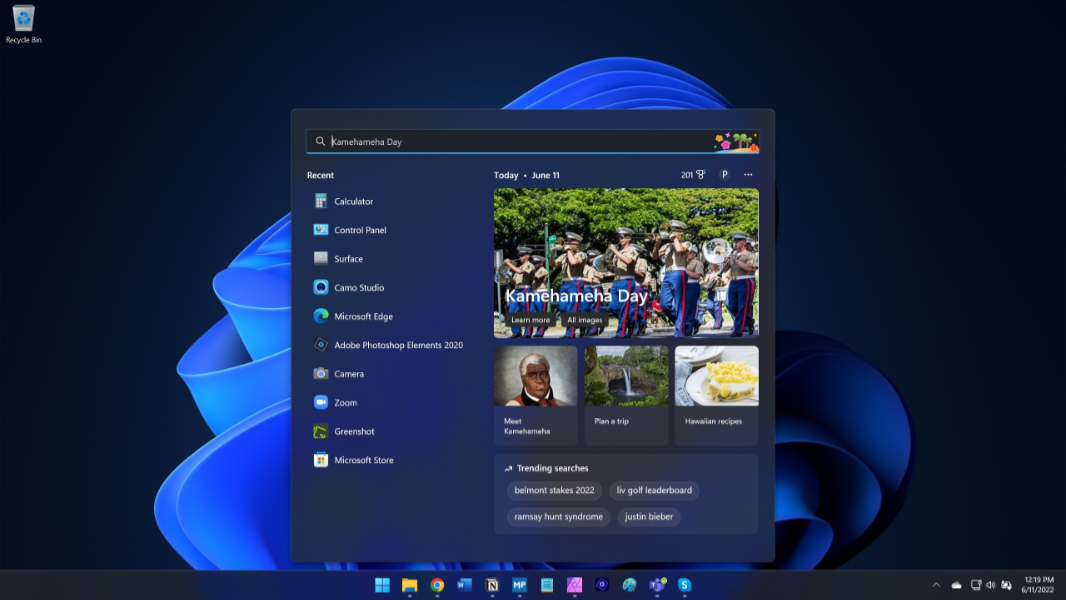The image size is (1066, 600).
Task: Click the 'belmont stakes 2022' trending search
Action: [x=554, y=490]
